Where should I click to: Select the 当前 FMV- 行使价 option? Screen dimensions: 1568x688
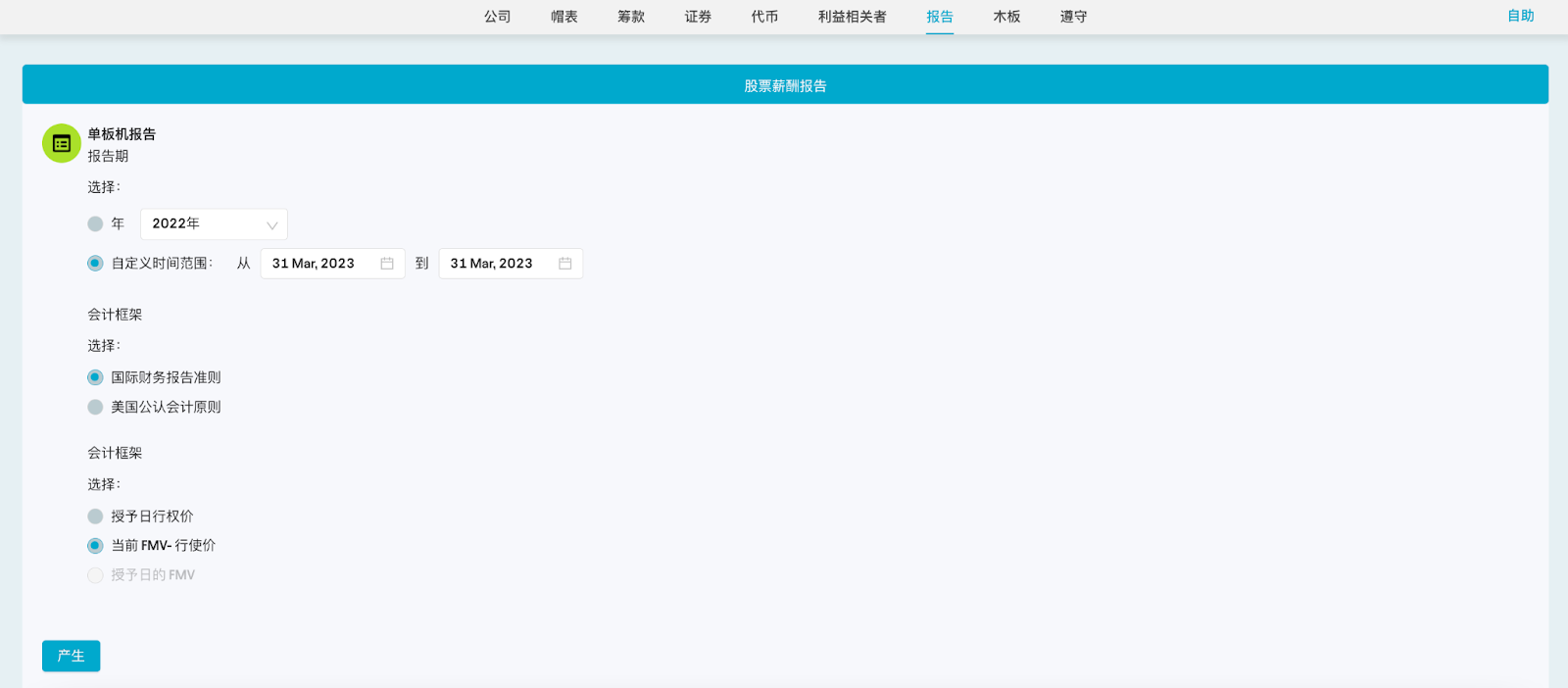(x=95, y=546)
